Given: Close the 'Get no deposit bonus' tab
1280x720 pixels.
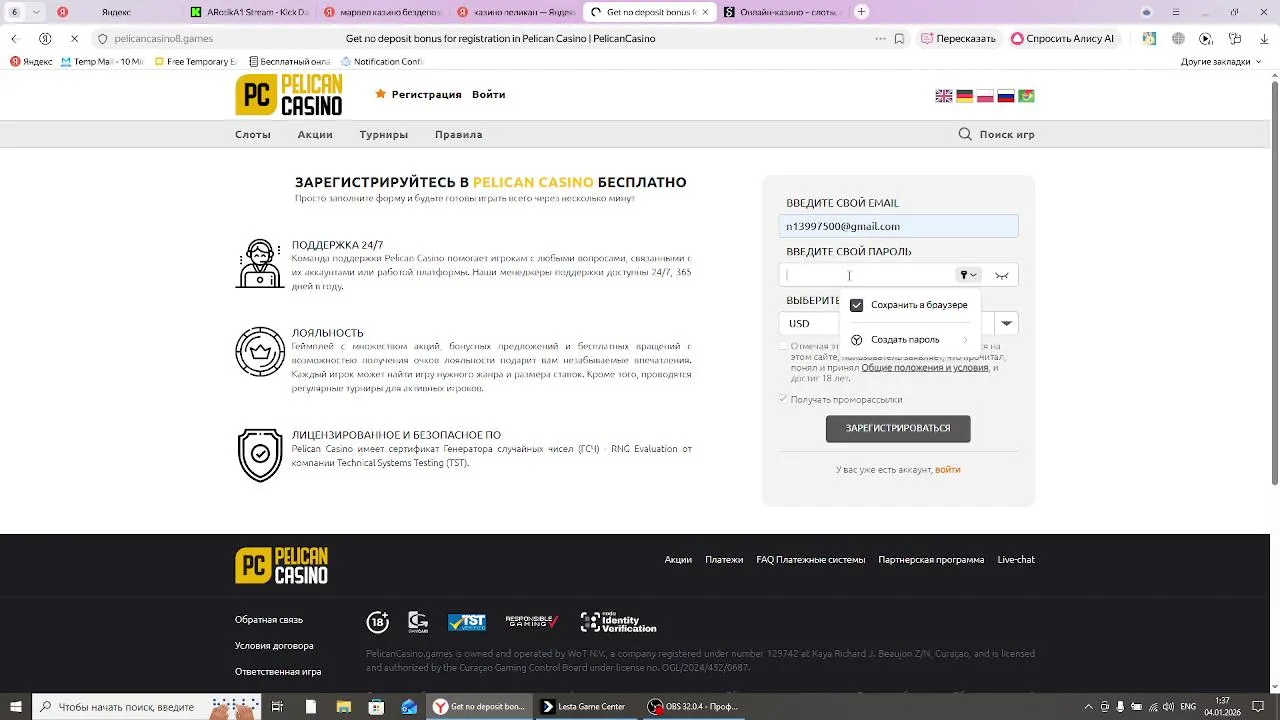Looking at the screenshot, I should coord(705,12).
